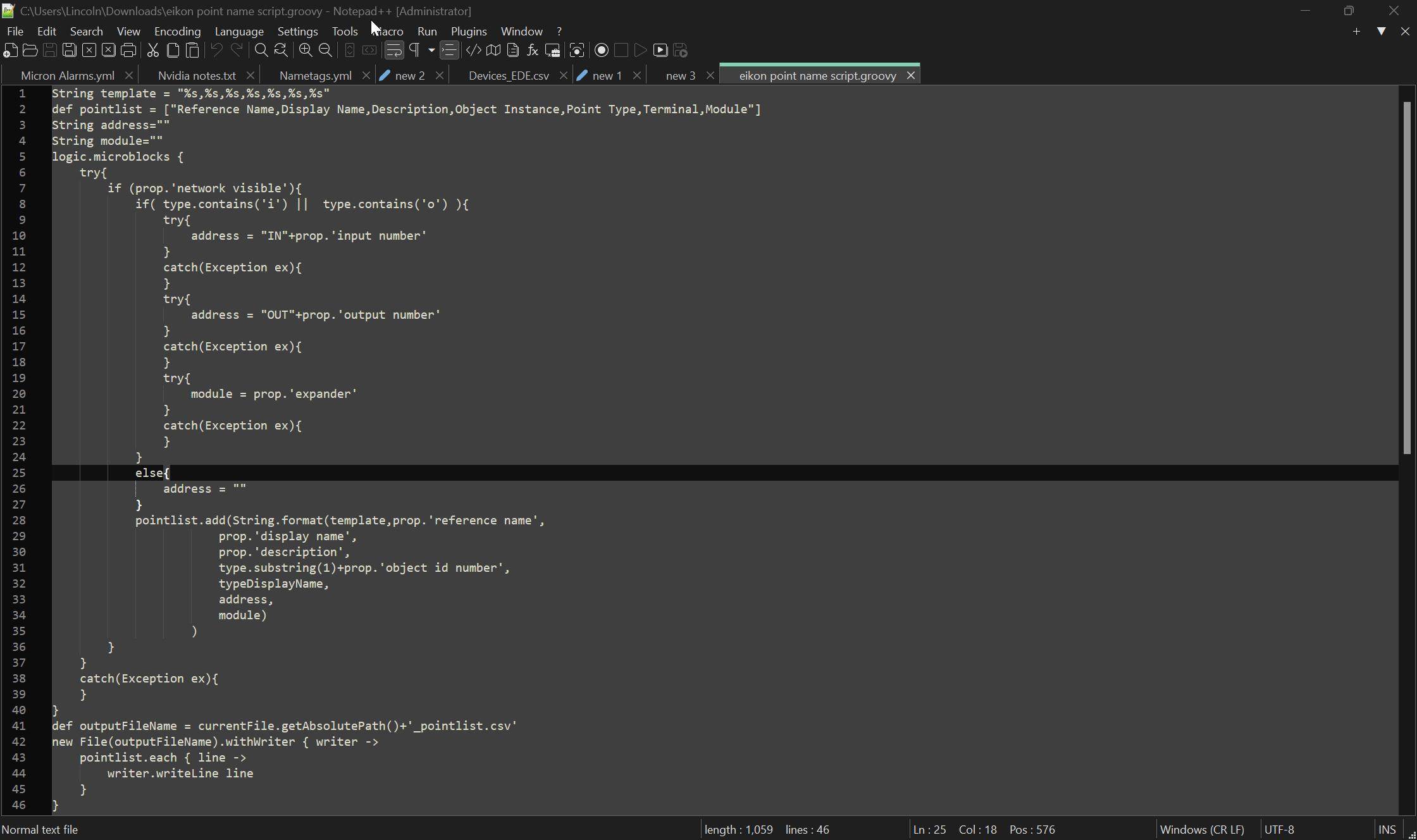Switch to Nametags.yml tab
Image resolution: width=1417 pixels, height=840 pixels.
[315, 75]
